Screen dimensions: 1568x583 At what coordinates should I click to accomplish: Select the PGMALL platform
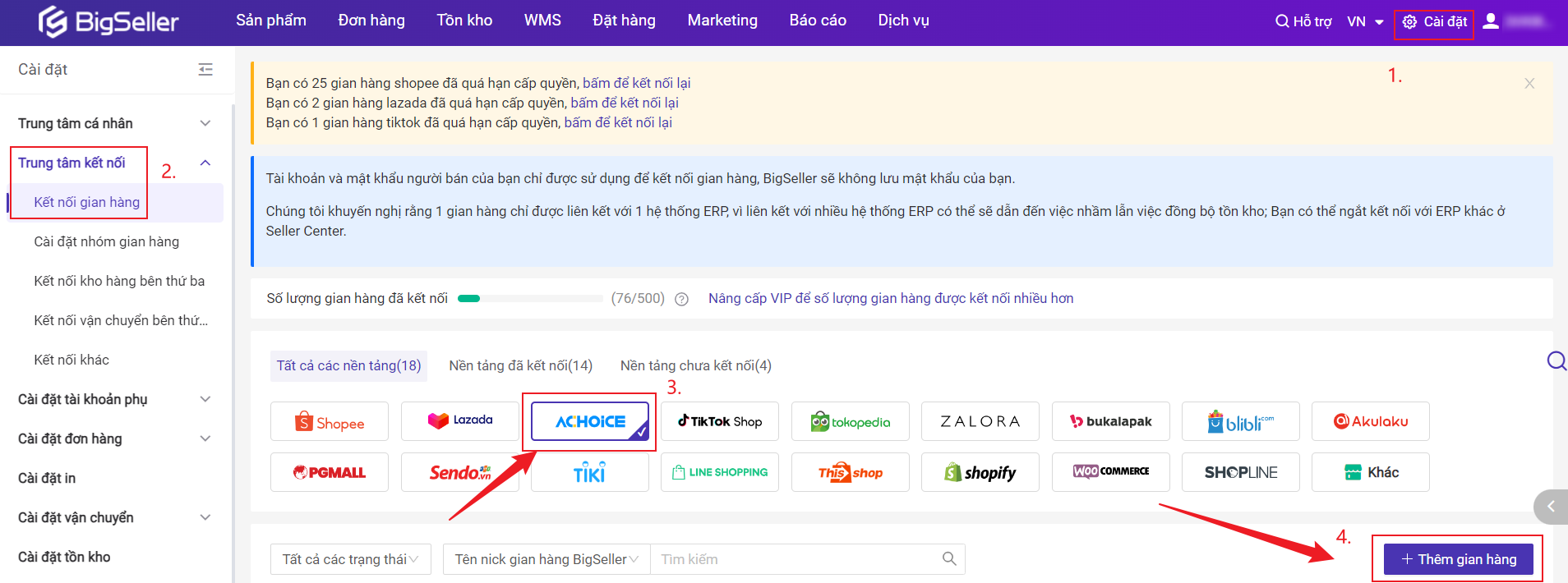[330, 472]
